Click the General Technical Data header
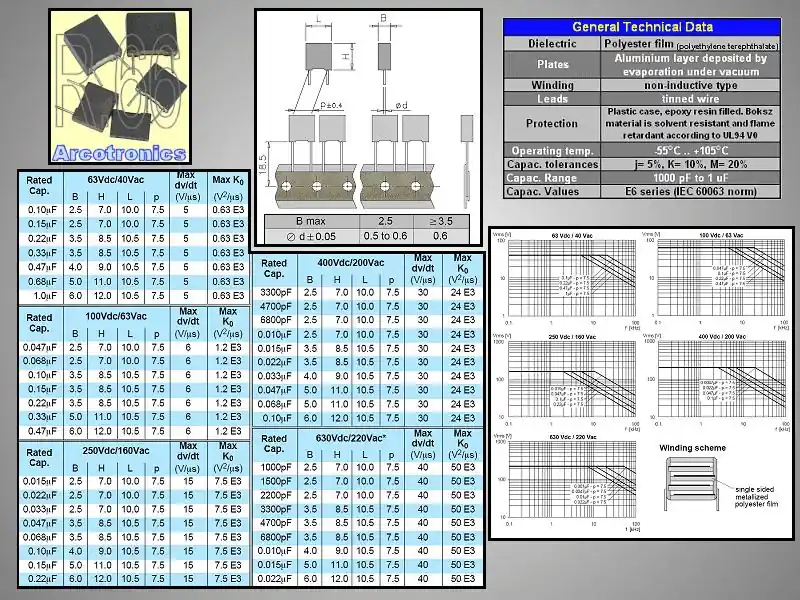The image size is (800, 600). point(642,27)
